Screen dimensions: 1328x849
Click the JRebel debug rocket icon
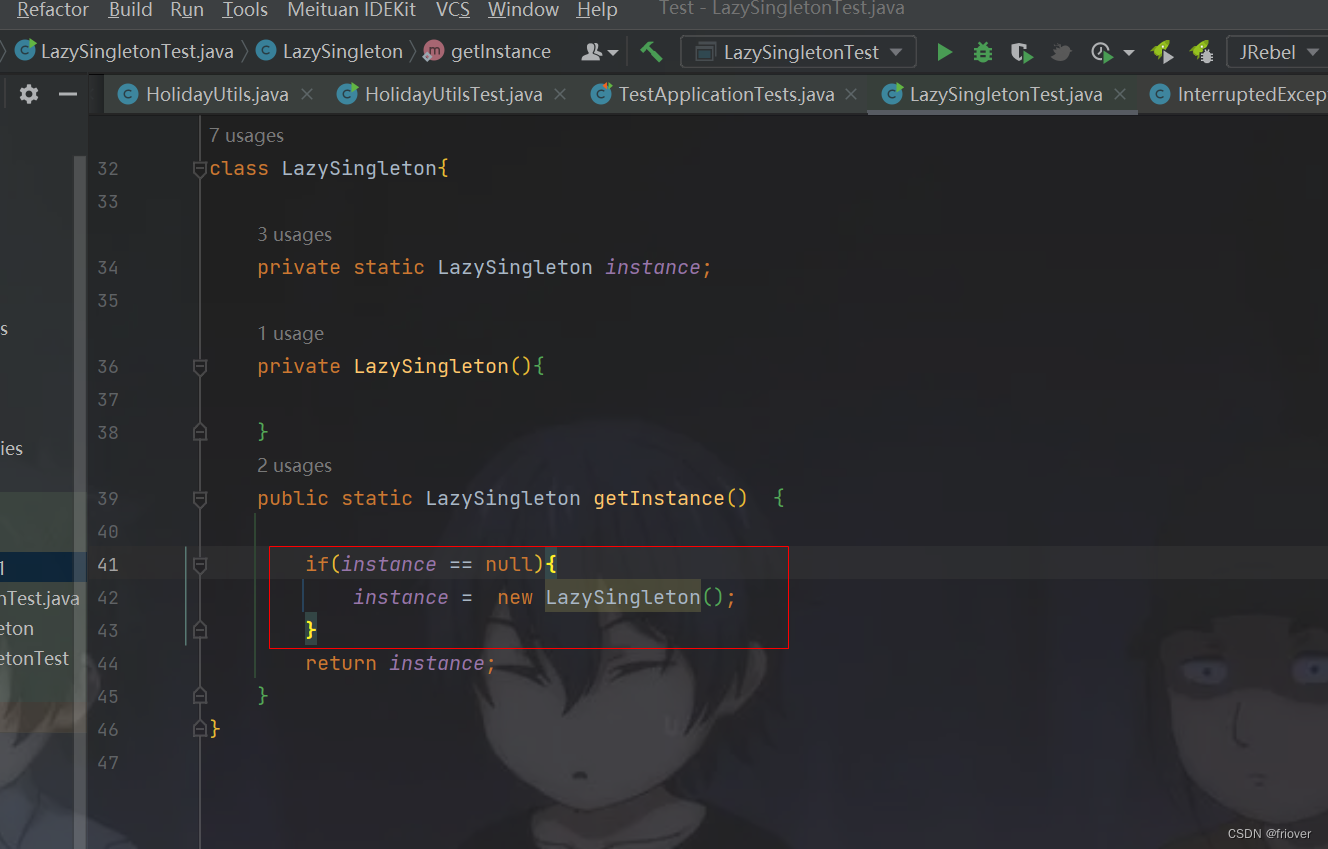click(1200, 52)
